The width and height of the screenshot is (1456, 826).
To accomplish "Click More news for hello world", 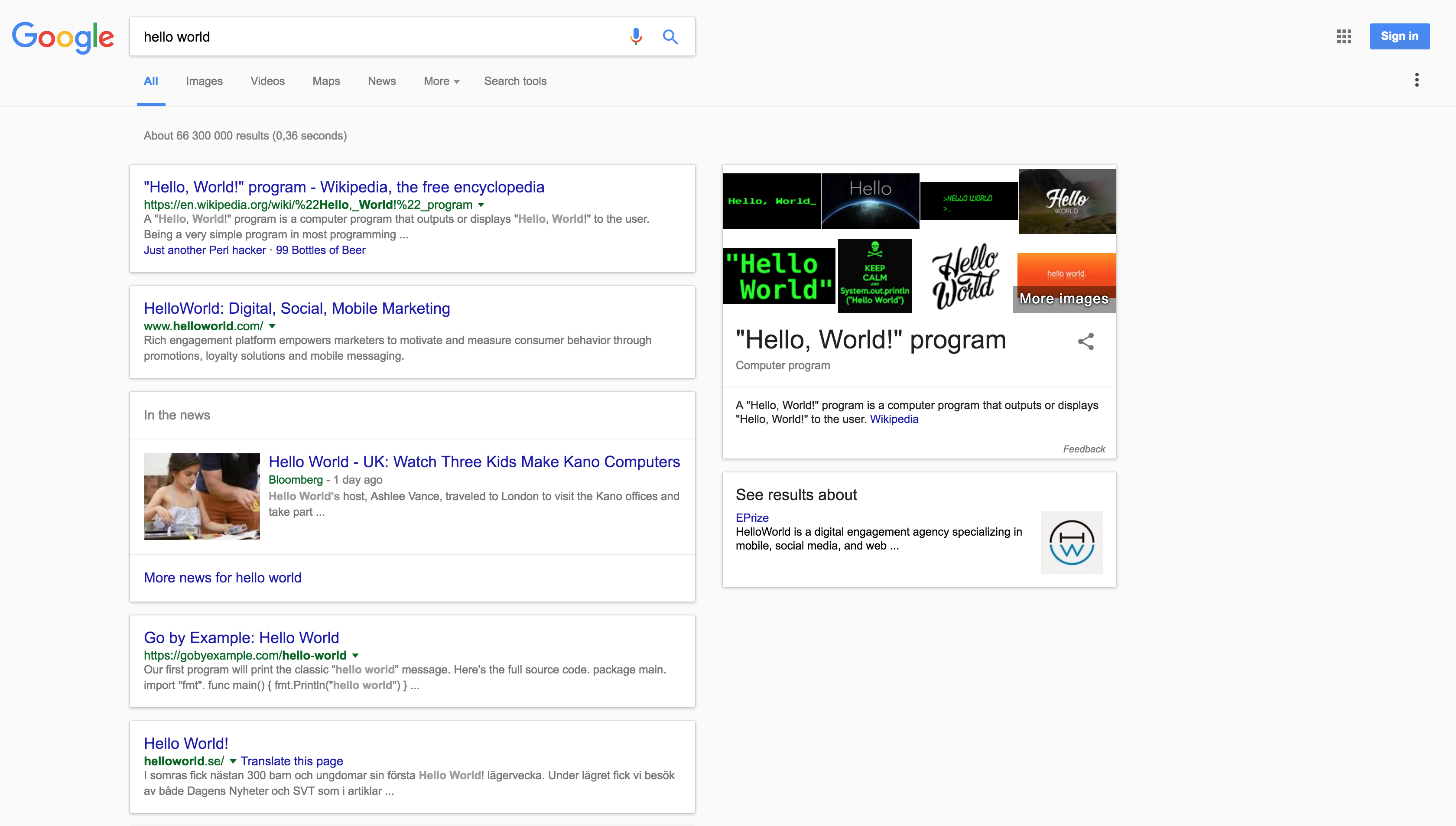I will [222, 578].
